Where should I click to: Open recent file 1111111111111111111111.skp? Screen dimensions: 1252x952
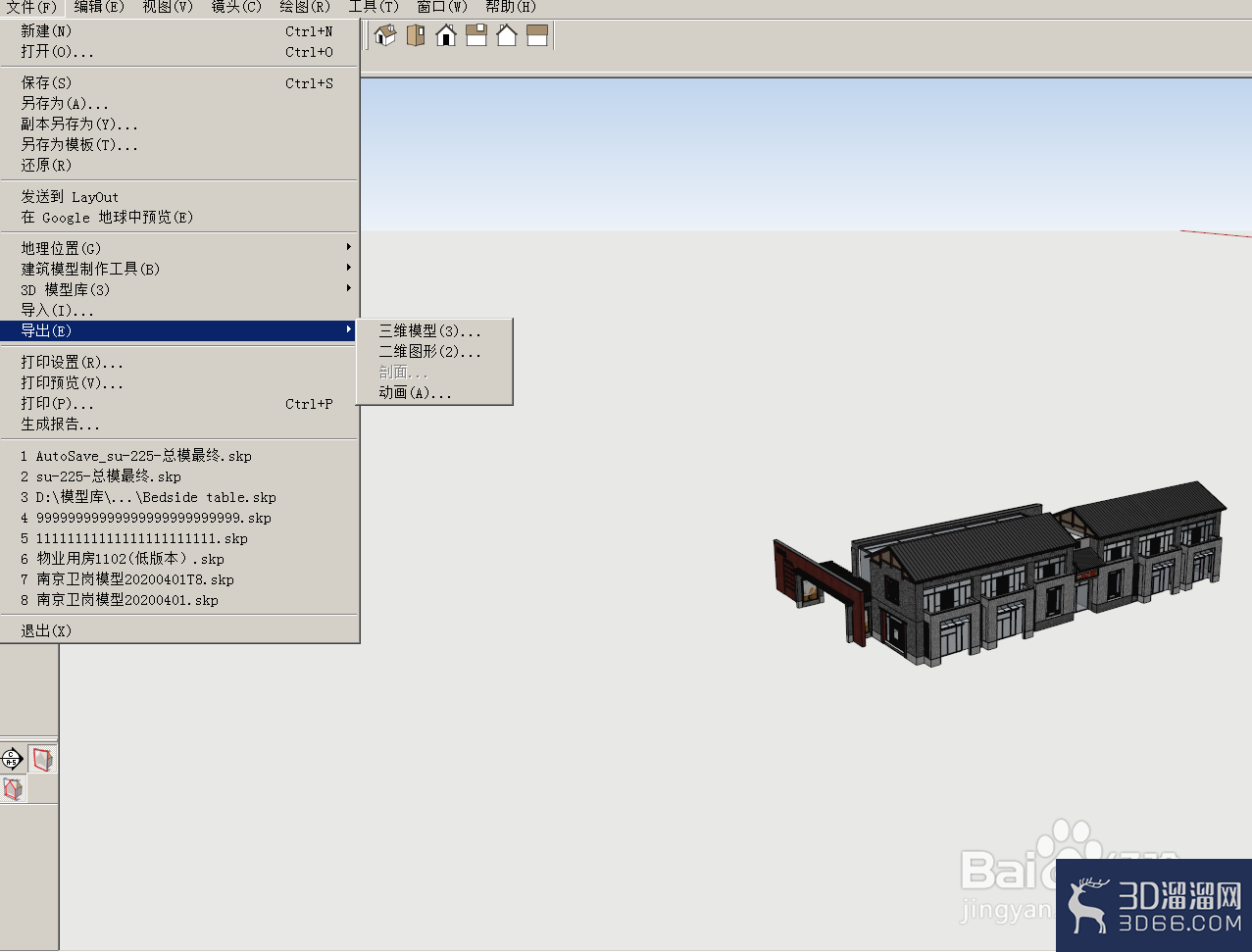point(180,538)
